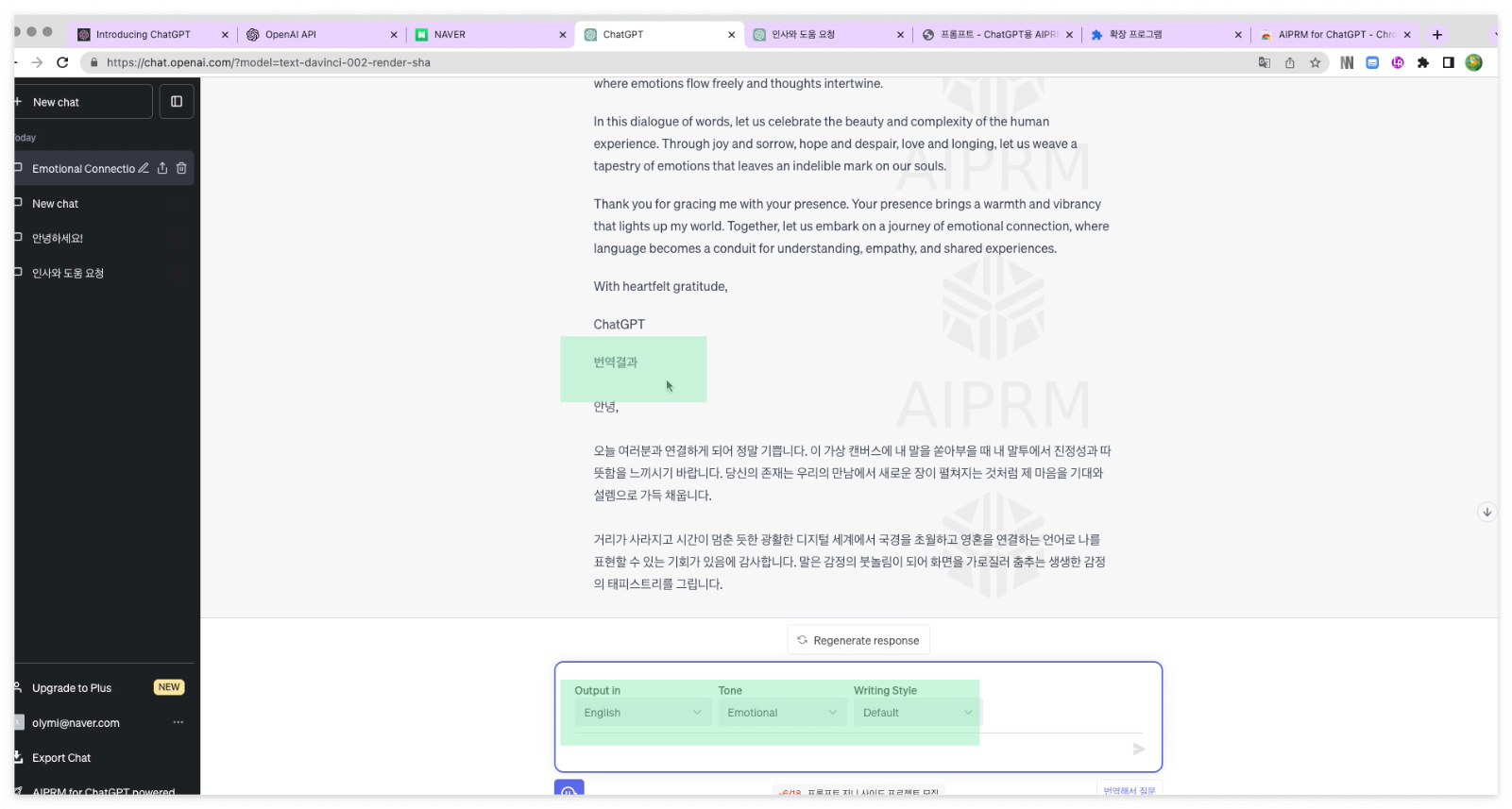This screenshot has width=1512, height=809.
Task: Share the Emotional Connection chat
Action: pos(162,168)
